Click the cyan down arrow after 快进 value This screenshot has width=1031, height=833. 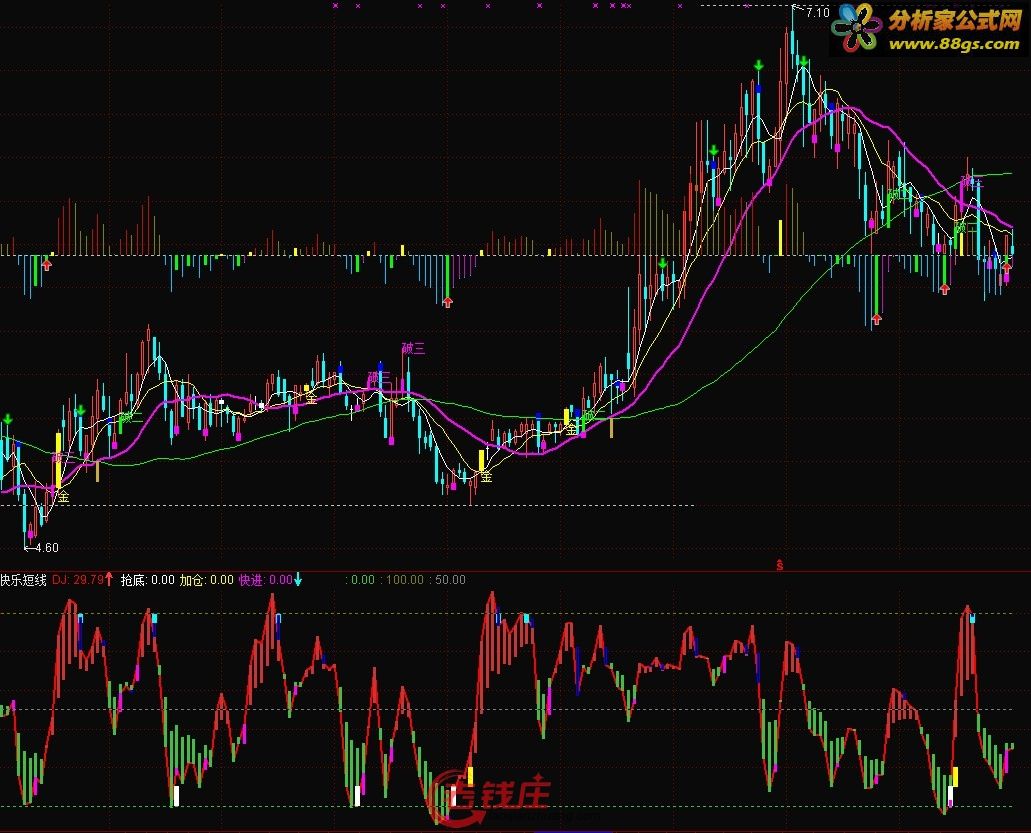click(x=298, y=580)
